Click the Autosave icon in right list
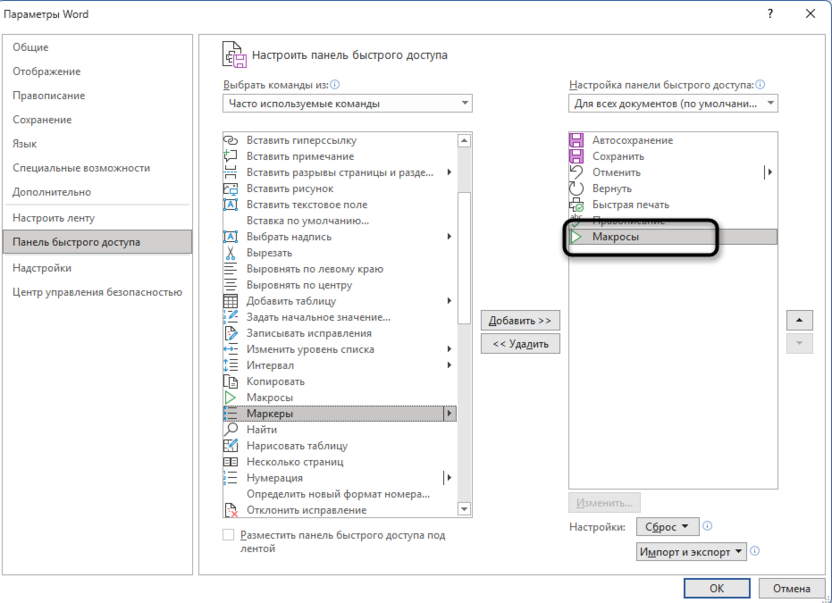Image resolution: width=832 pixels, height=603 pixels. (577, 140)
